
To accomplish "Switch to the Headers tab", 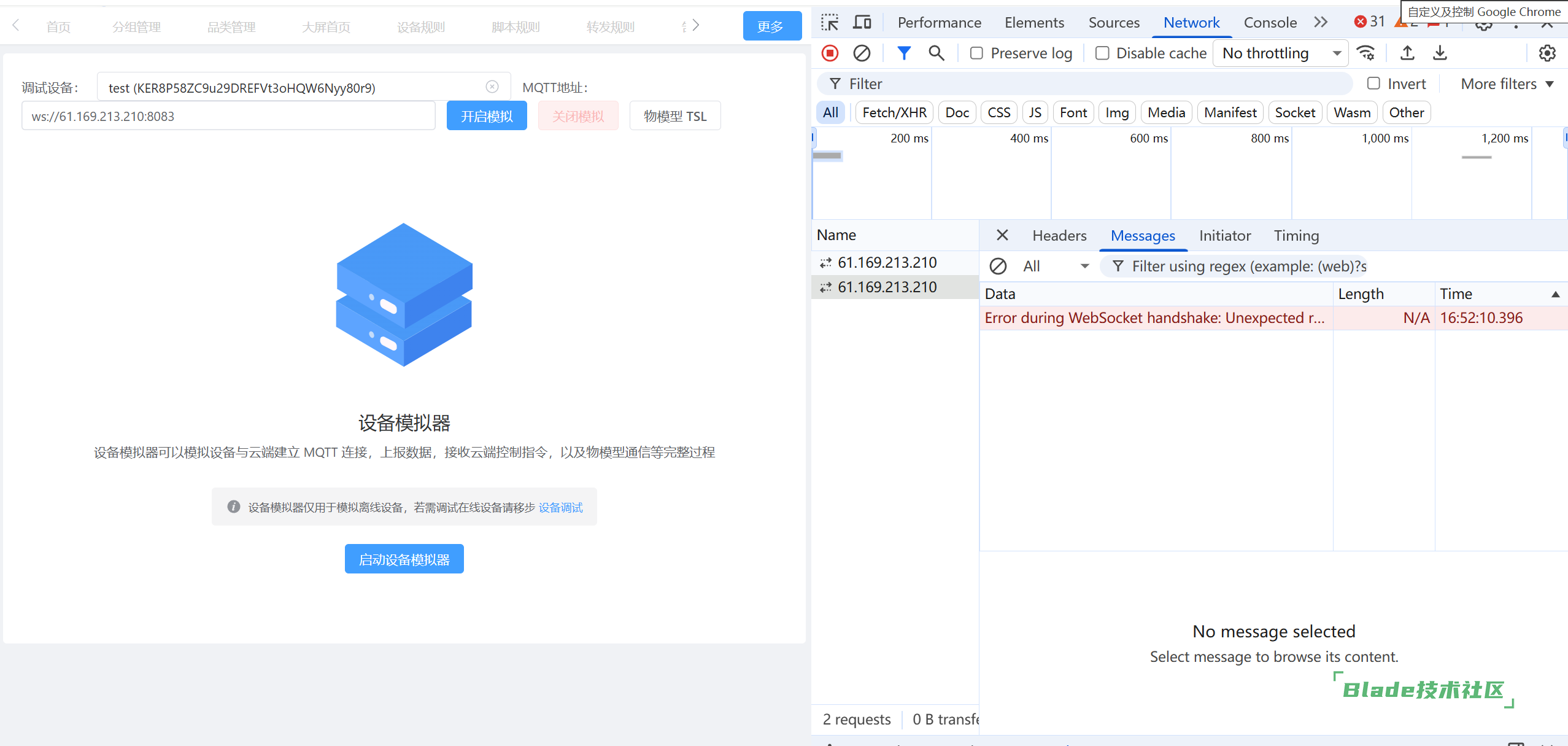I will (x=1059, y=236).
